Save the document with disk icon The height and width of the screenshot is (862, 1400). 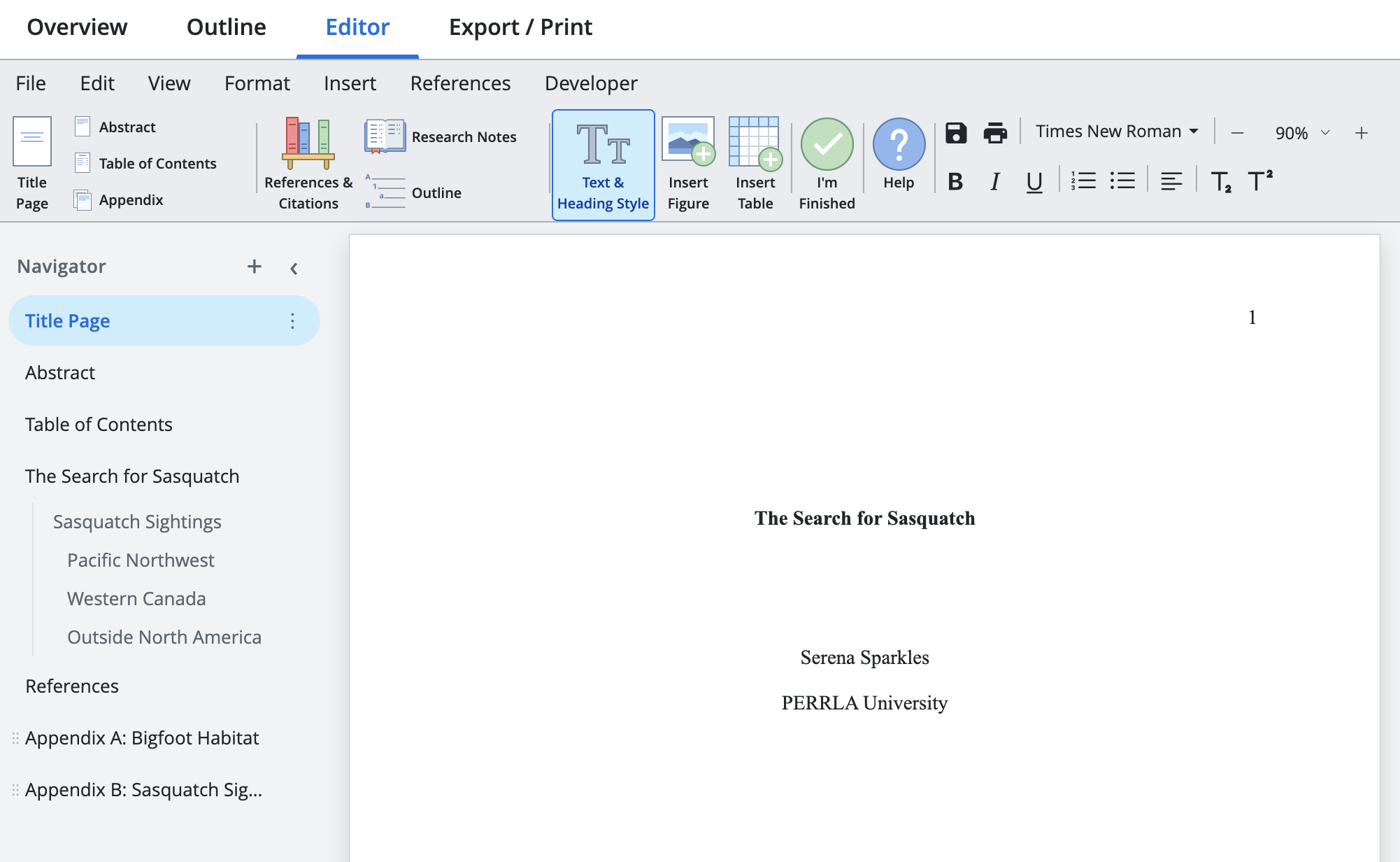pyautogui.click(x=956, y=132)
